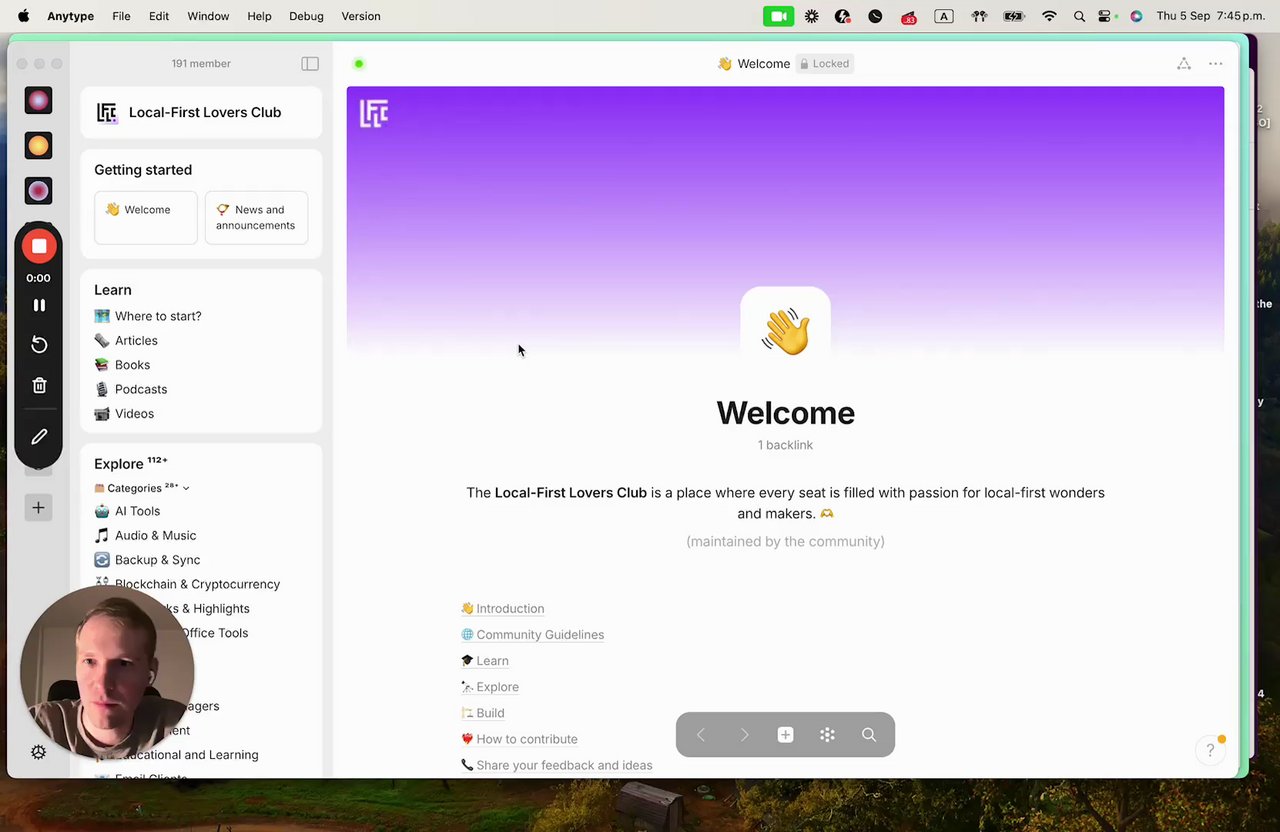Open the help question mark button
Screen dimensions: 1280x832
[1210, 750]
